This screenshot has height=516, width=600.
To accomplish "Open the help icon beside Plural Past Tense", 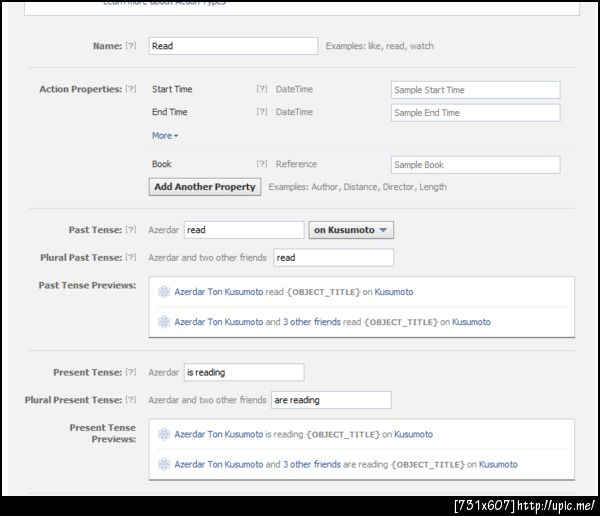I will pos(131,257).
